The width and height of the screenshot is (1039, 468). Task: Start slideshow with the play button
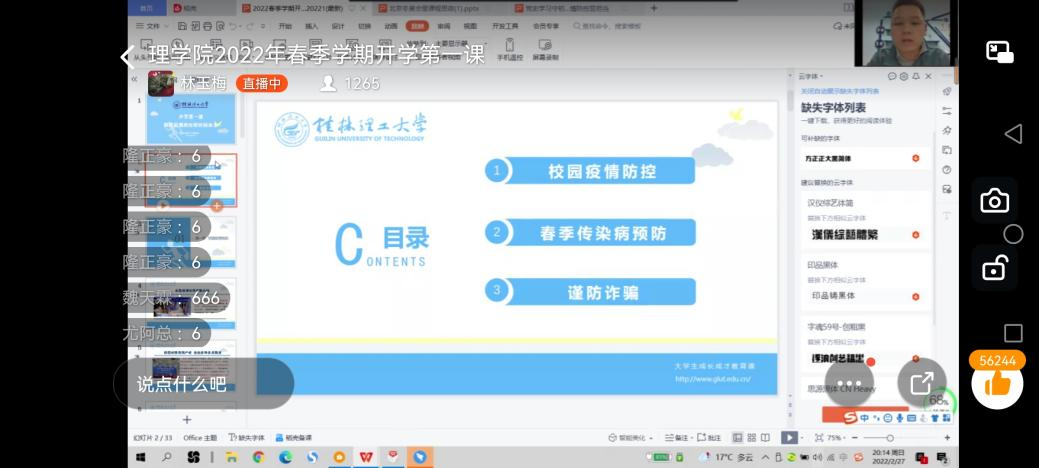(x=789, y=438)
